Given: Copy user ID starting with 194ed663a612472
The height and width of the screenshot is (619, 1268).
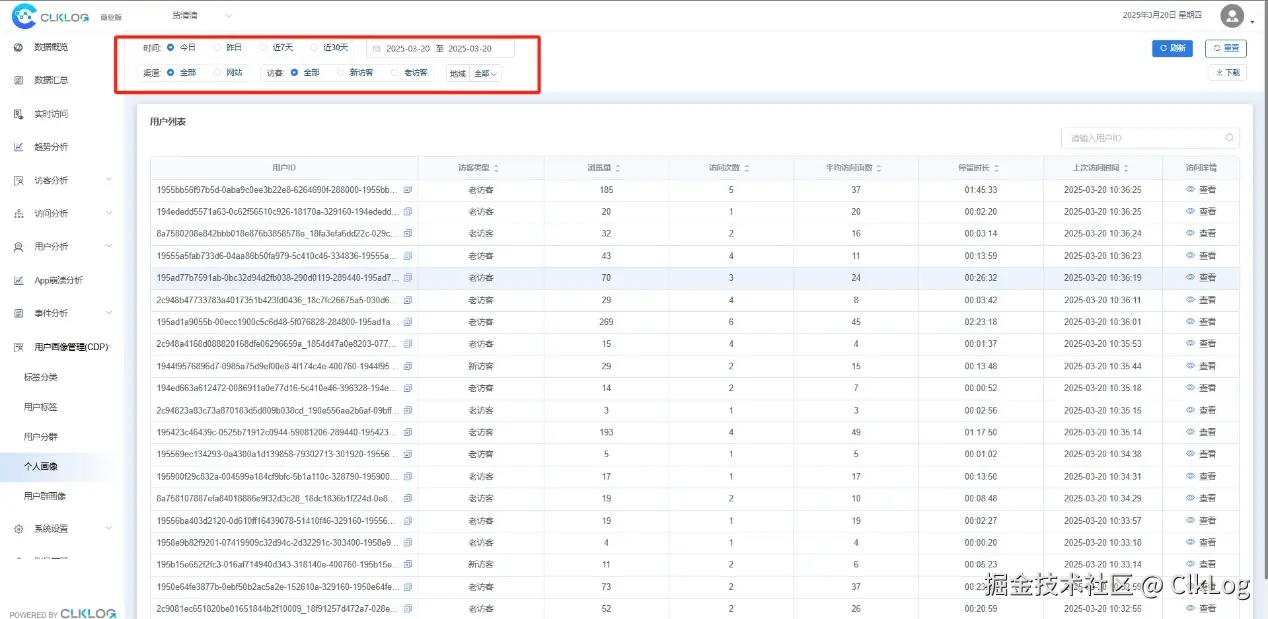Looking at the screenshot, I should [x=407, y=388].
